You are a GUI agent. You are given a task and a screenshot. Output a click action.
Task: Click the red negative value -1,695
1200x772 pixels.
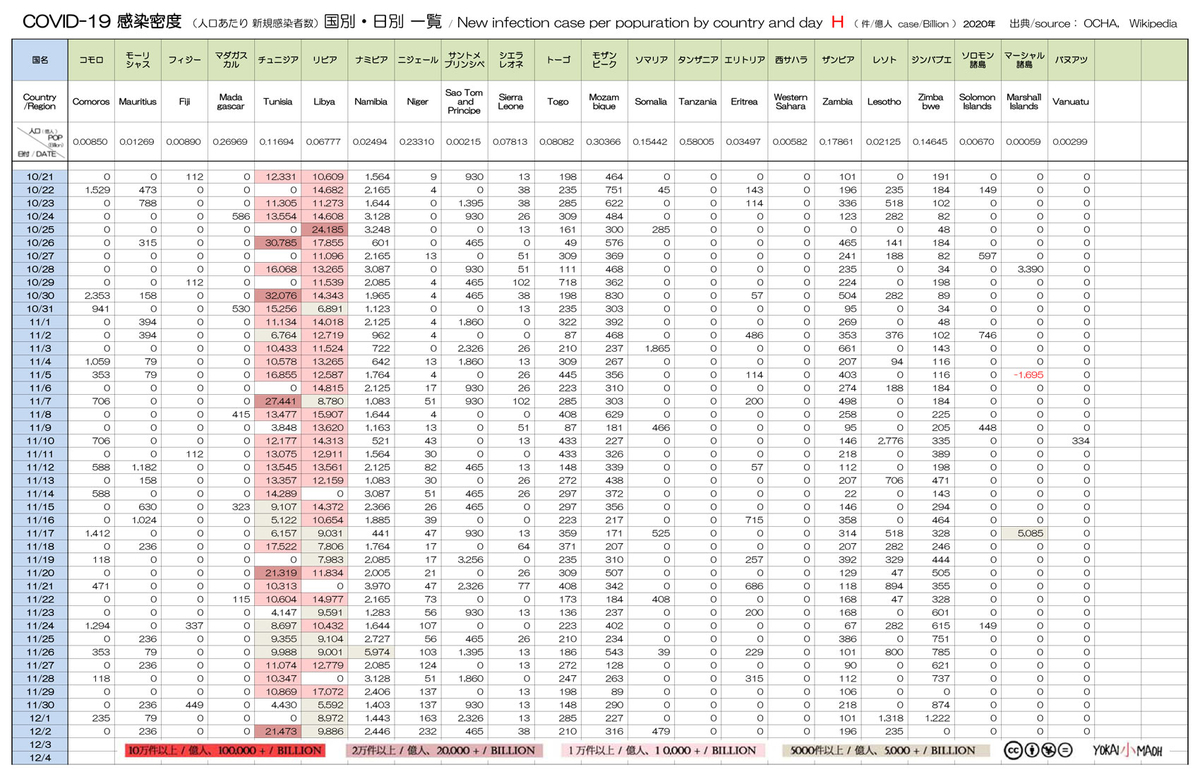click(x=1026, y=375)
